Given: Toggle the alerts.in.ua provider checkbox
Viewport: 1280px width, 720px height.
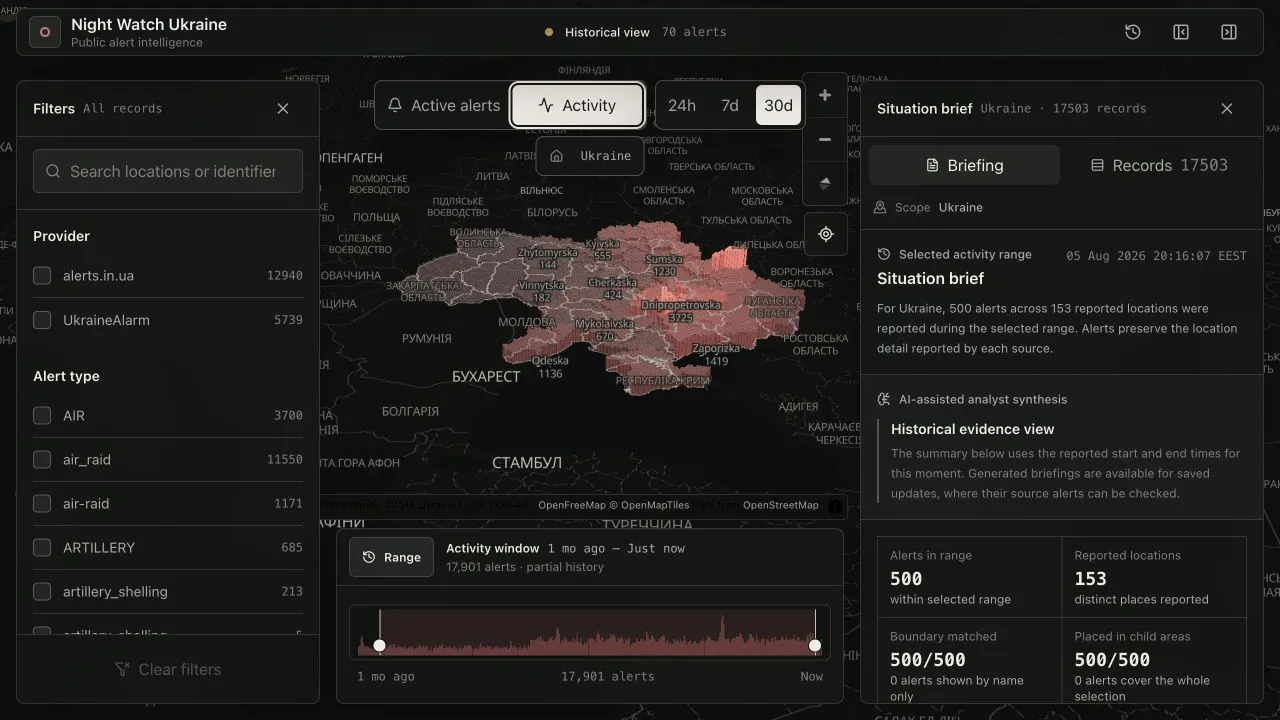Looking at the screenshot, I should pos(42,275).
